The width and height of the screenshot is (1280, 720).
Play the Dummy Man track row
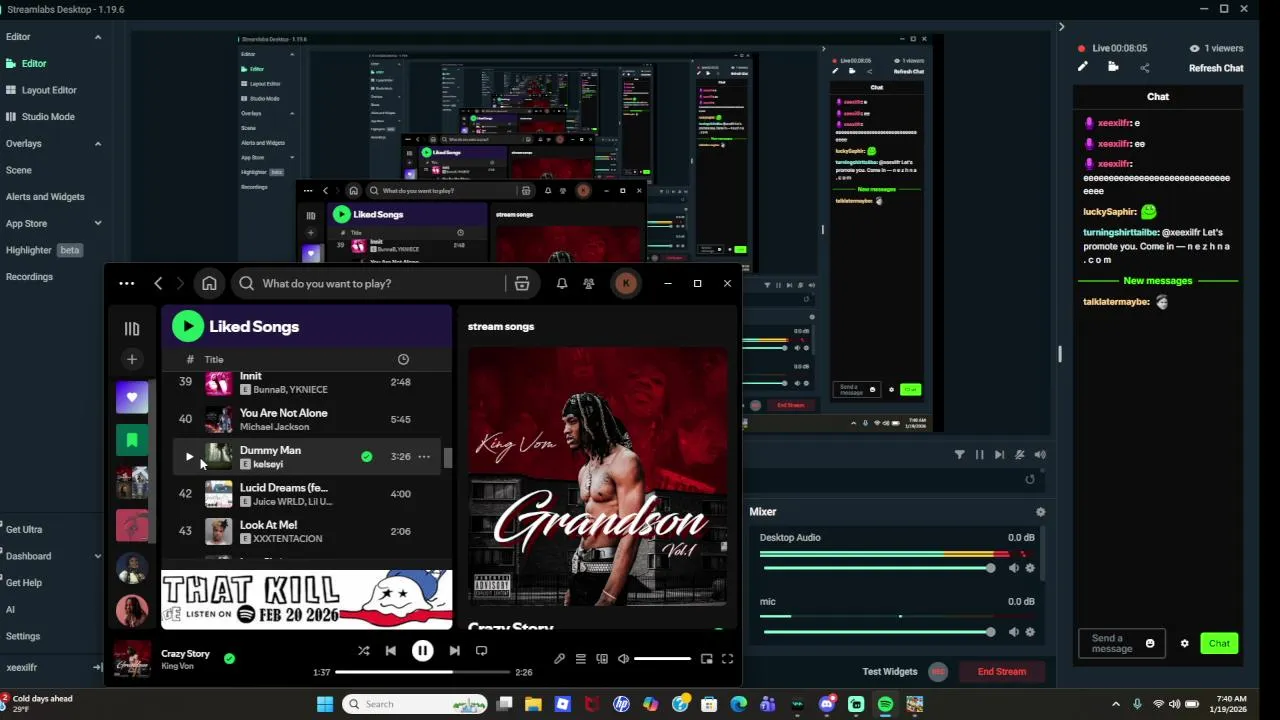coord(189,457)
